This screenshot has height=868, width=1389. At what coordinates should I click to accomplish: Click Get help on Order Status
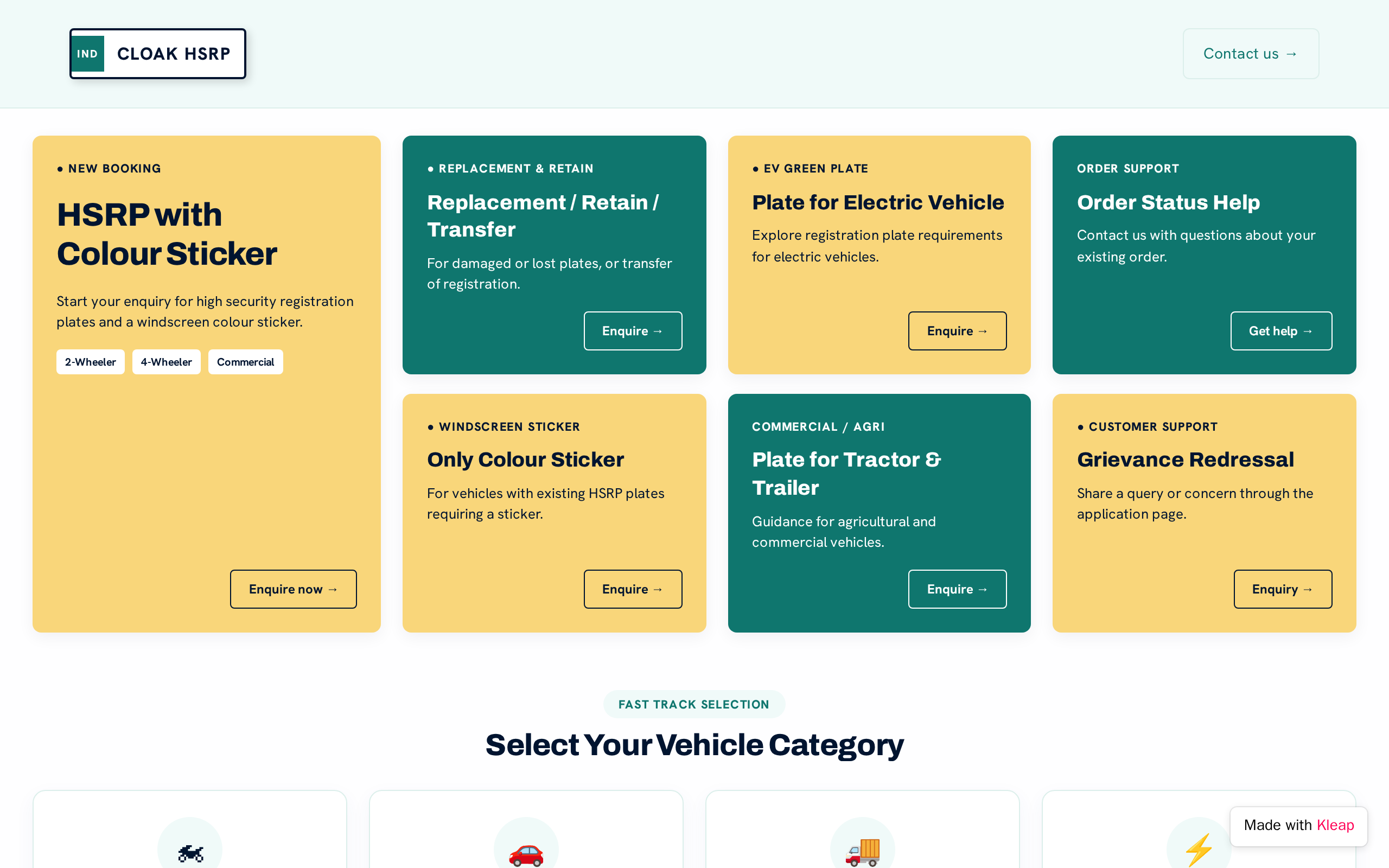click(1281, 331)
